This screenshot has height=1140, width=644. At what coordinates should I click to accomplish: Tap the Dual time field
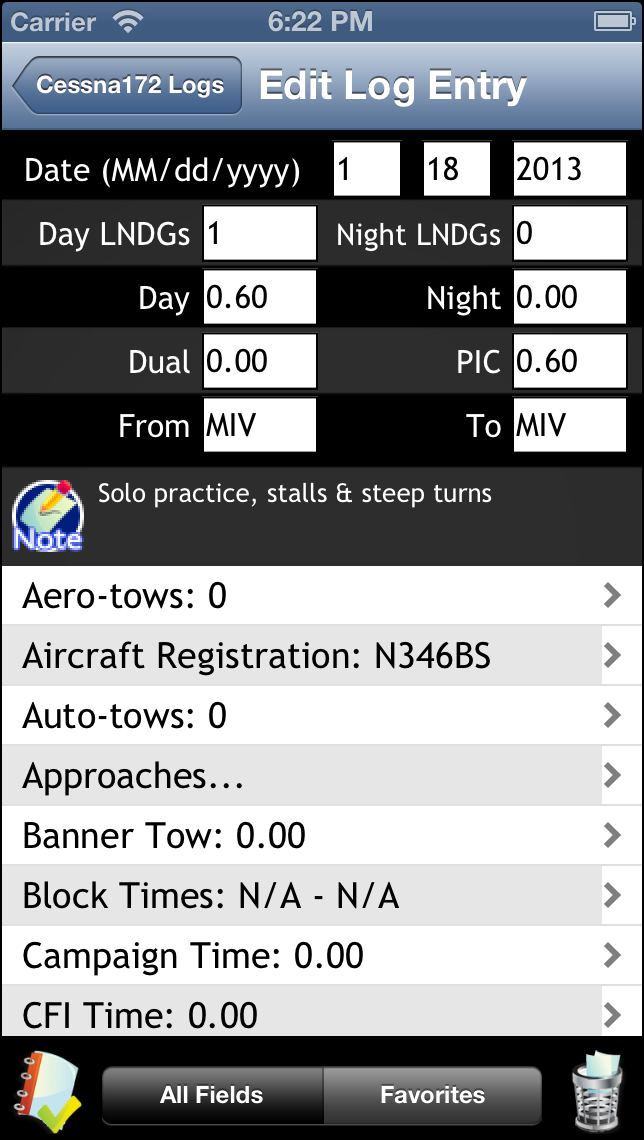tap(258, 360)
